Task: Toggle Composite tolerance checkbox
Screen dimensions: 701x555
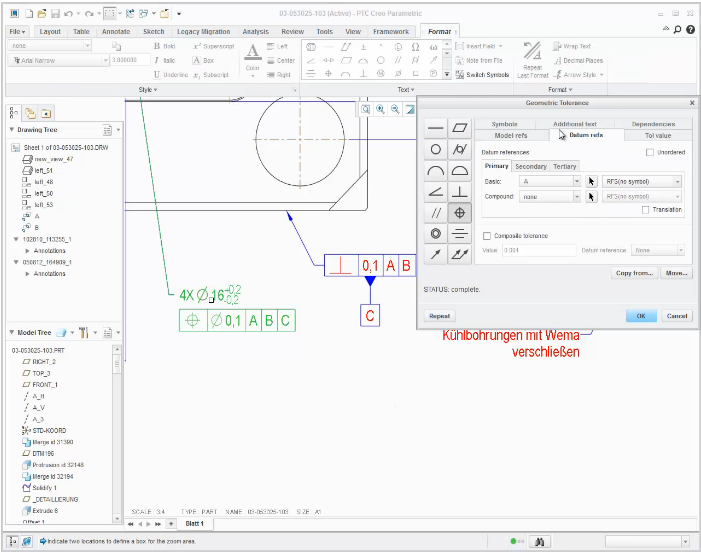Action: point(487,236)
